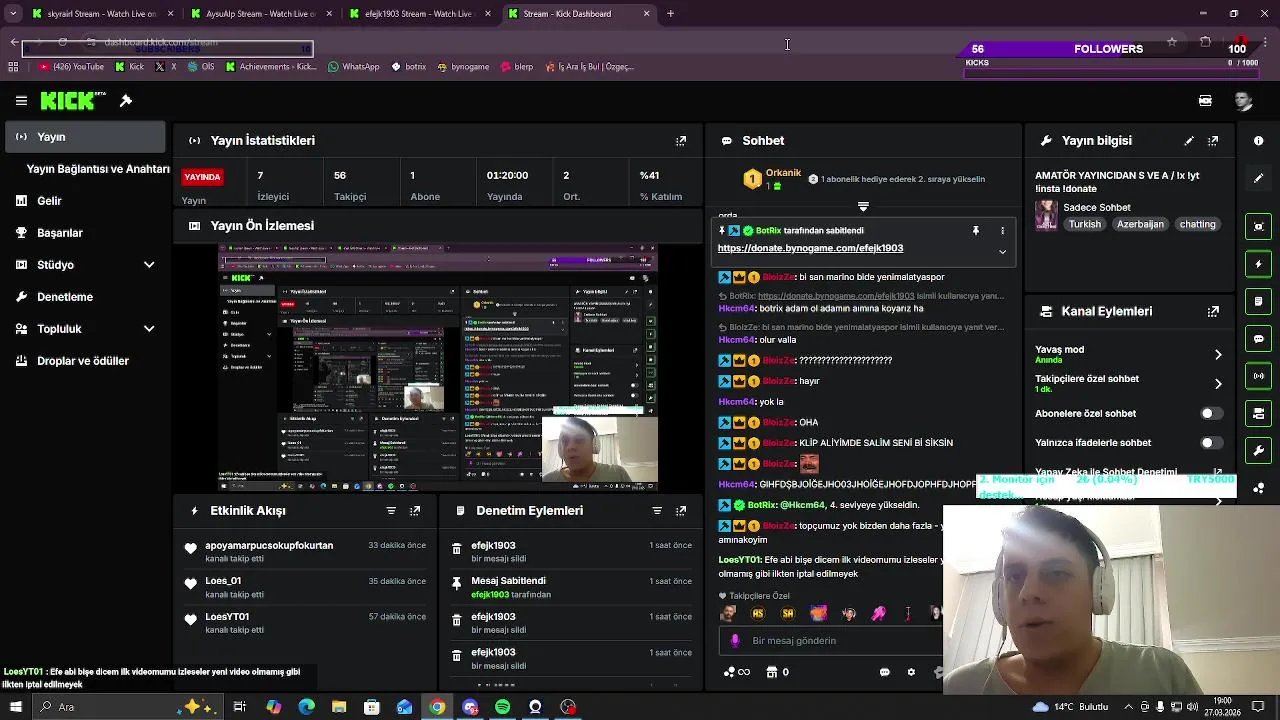
Task: Expand the Stüdyo sidebar section
Action: point(149,265)
